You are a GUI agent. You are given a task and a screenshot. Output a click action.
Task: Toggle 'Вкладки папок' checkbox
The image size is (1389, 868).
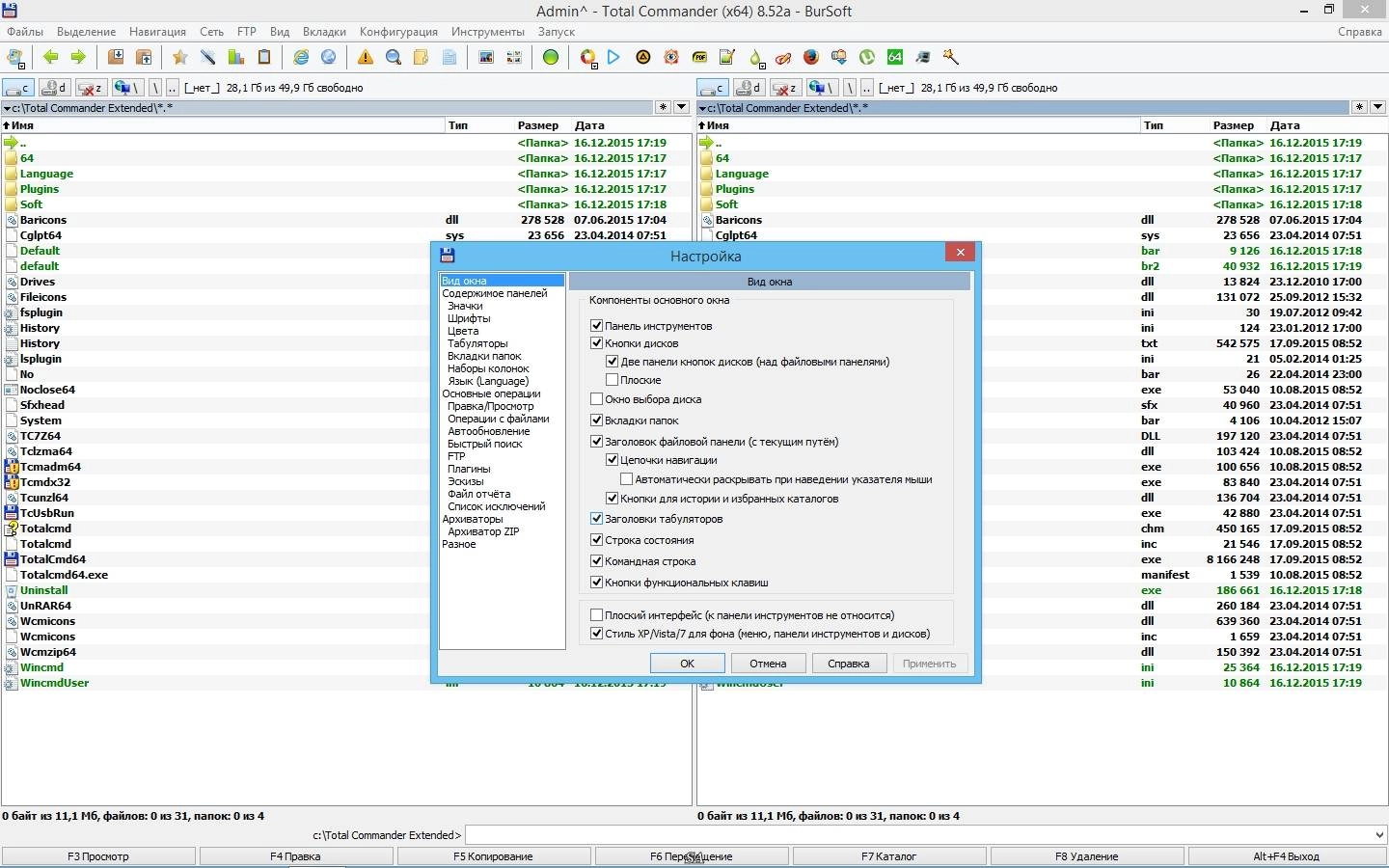tap(596, 420)
